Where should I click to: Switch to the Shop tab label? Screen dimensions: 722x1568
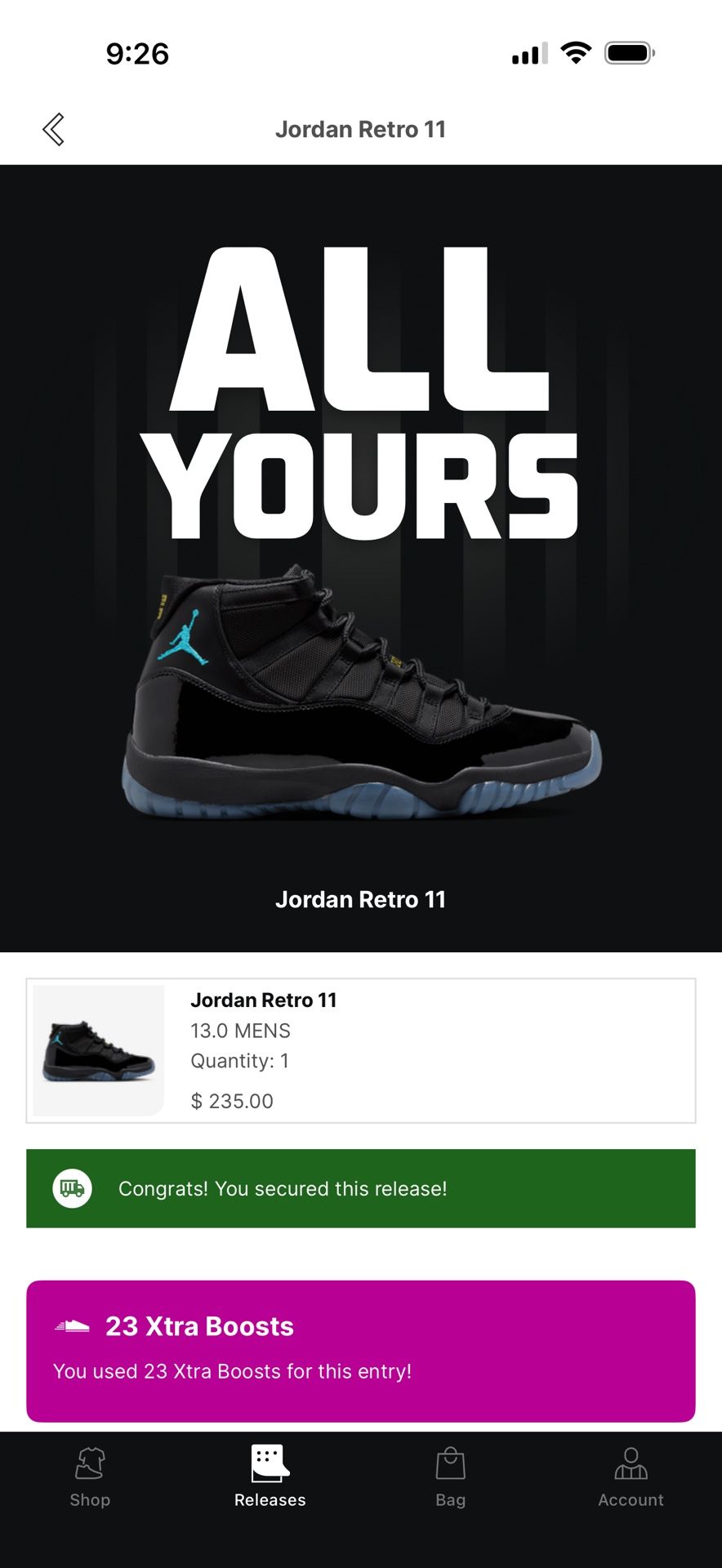[x=90, y=1499]
